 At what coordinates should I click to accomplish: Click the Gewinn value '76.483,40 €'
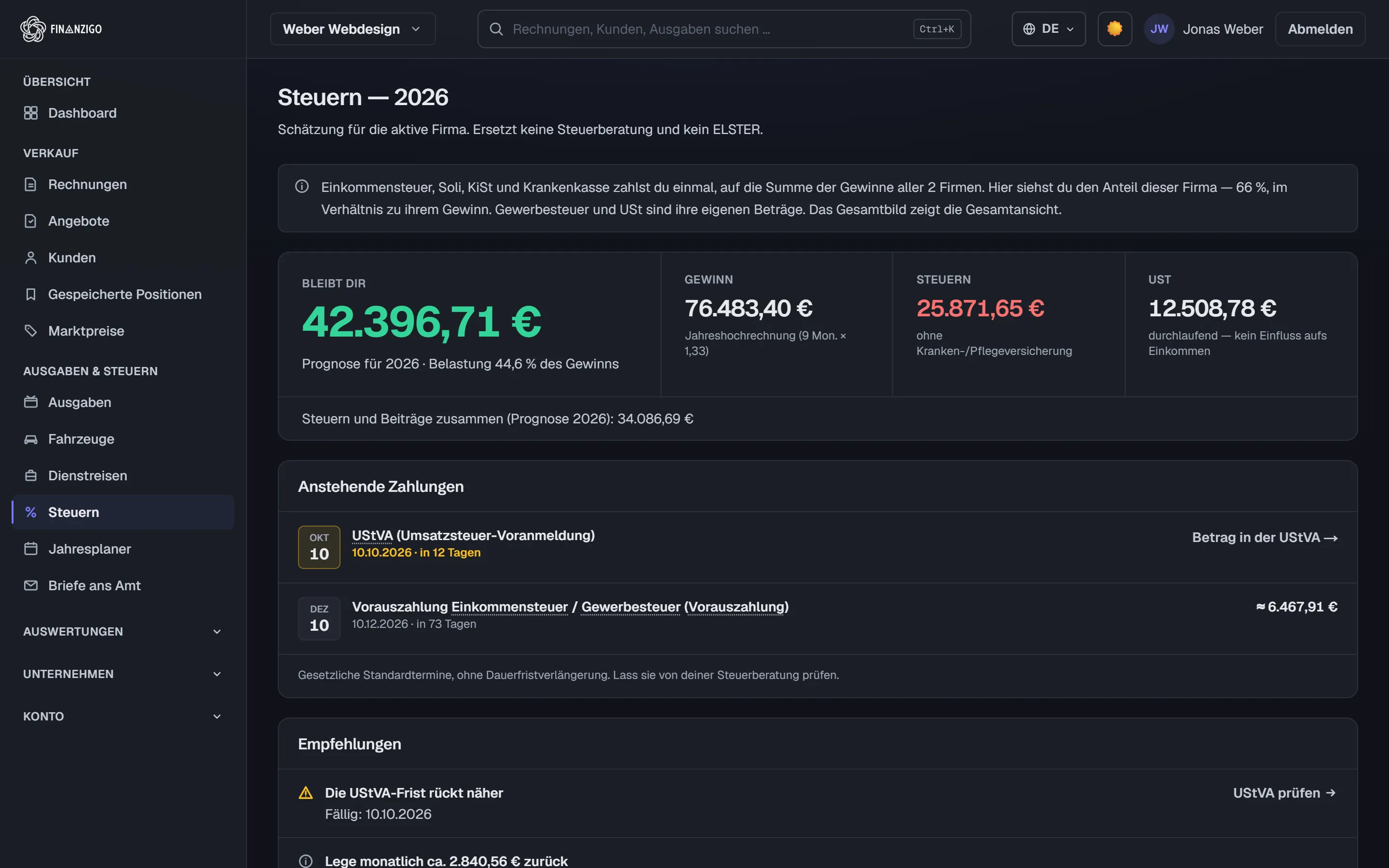pyautogui.click(x=749, y=308)
